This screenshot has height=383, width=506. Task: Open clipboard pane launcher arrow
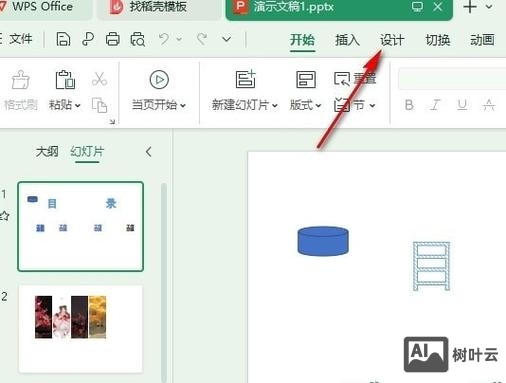(112, 122)
